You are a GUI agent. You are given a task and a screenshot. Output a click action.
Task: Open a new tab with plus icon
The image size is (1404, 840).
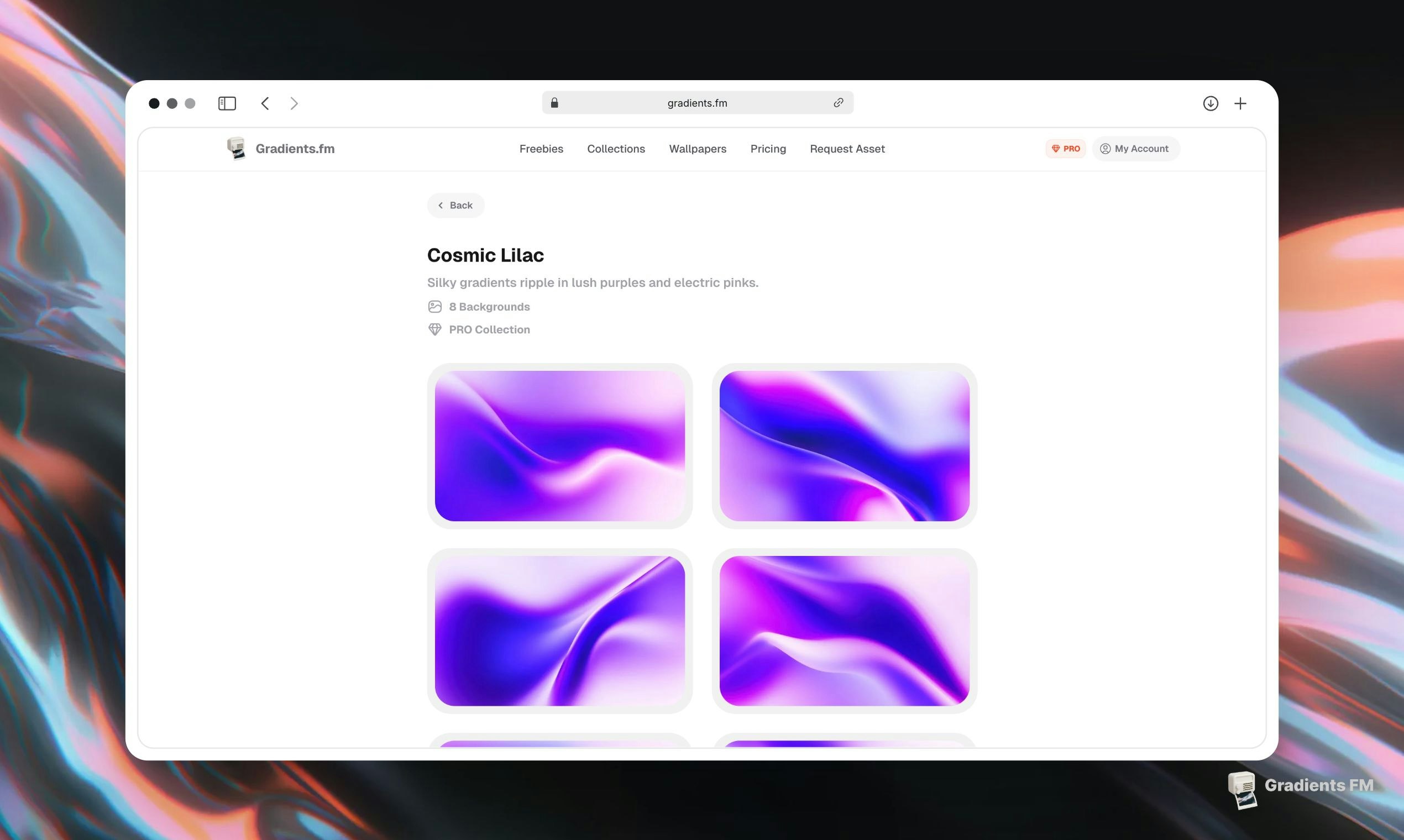(1240, 103)
